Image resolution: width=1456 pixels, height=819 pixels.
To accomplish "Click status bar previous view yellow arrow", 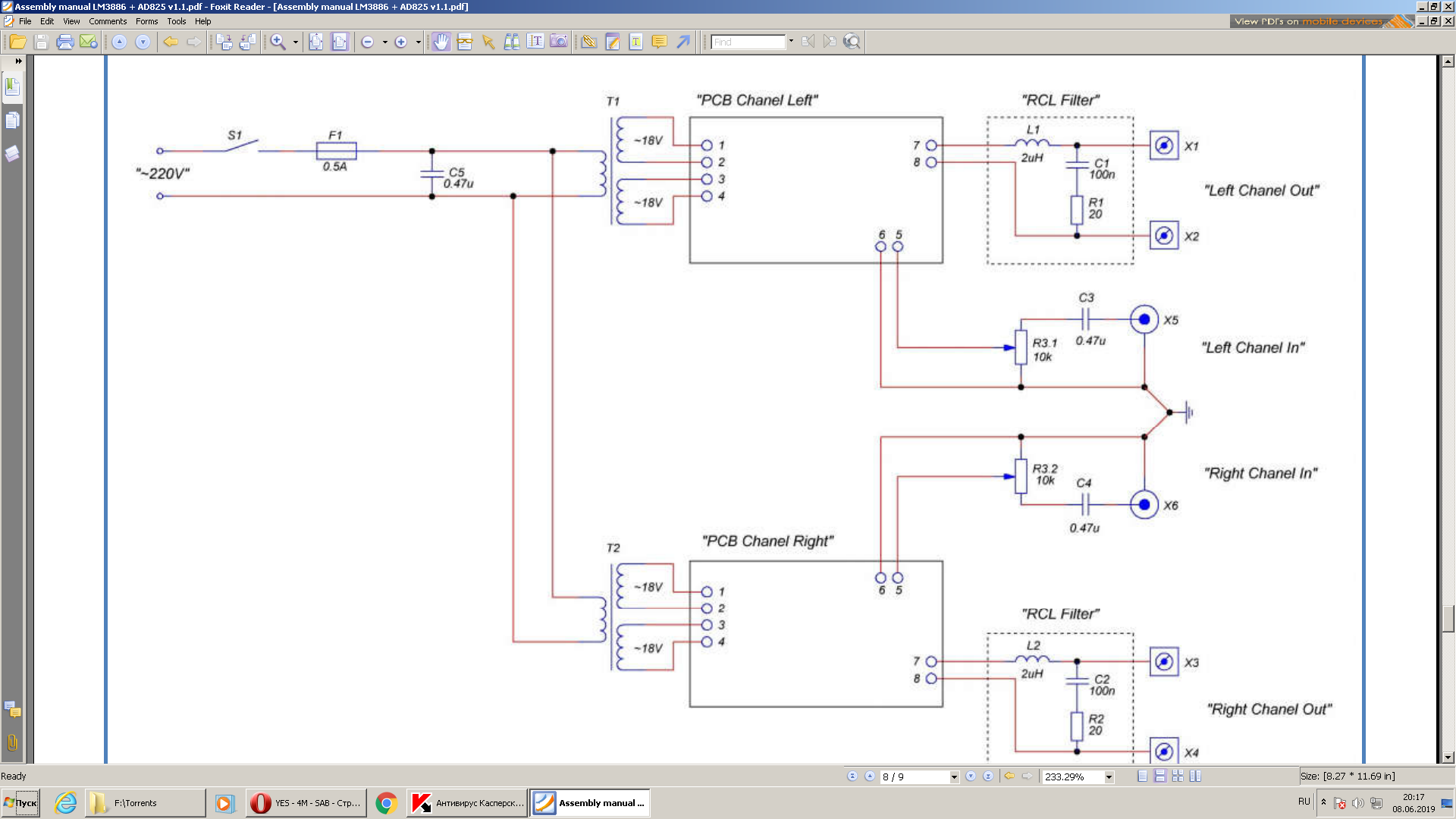I will [x=1009, y=776].
